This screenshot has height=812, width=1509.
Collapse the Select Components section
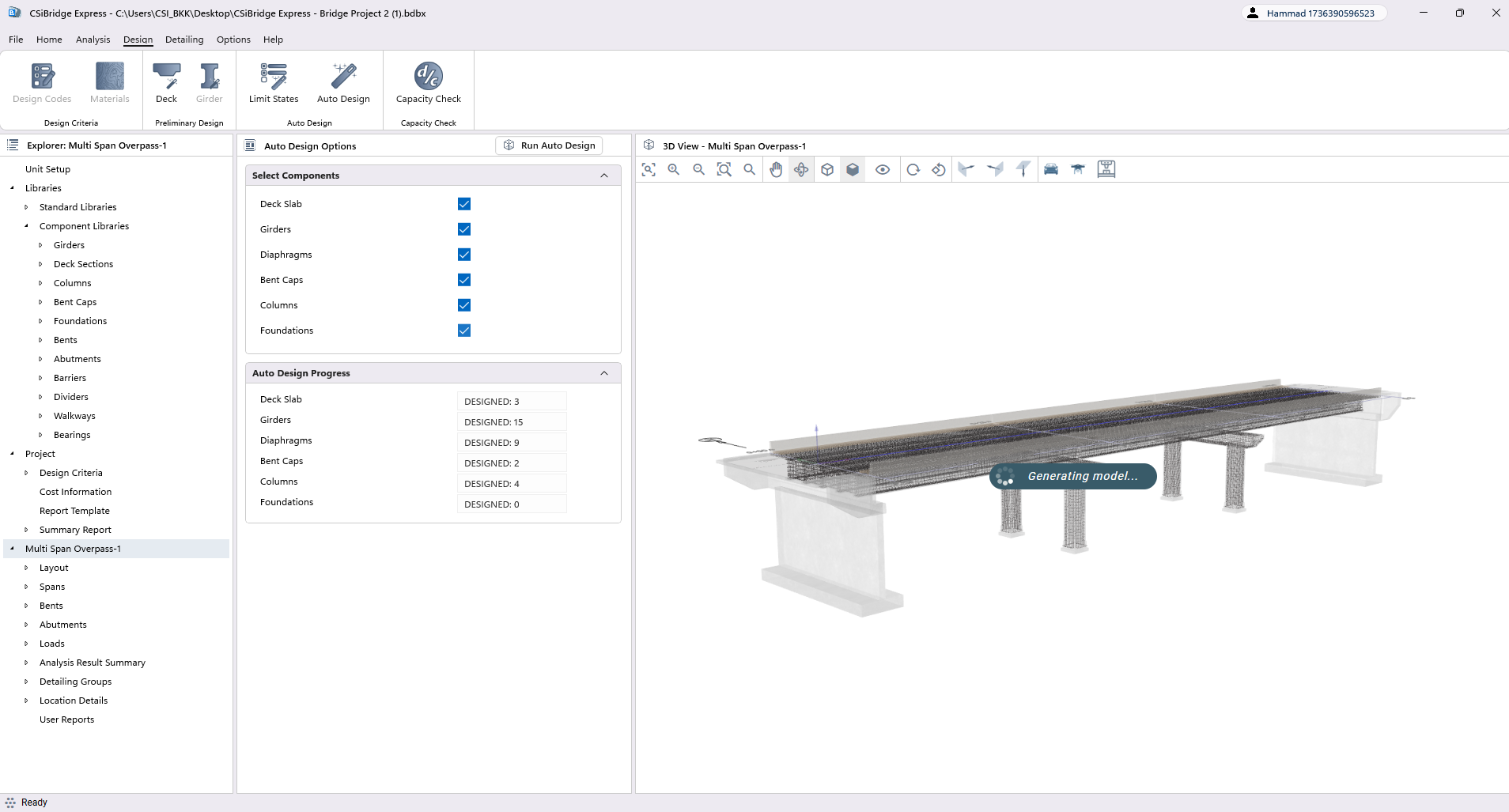604,176
